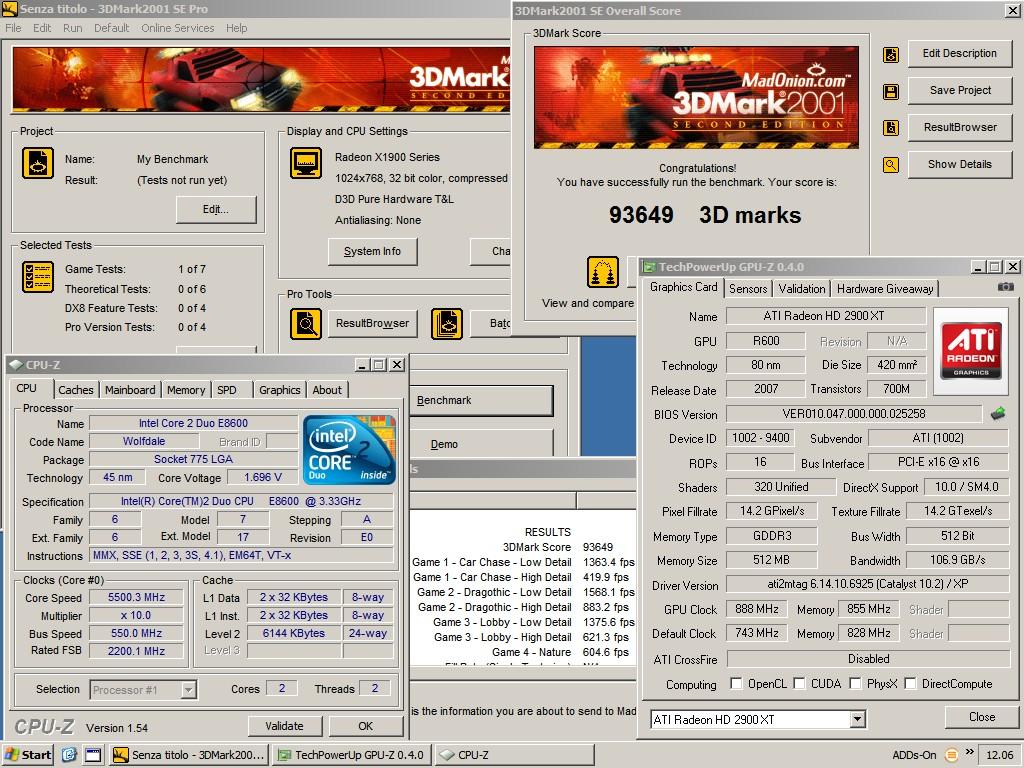The image size is (1024, 768).
Task: Click the Edit Description button
Action: [x=960, y=54]
